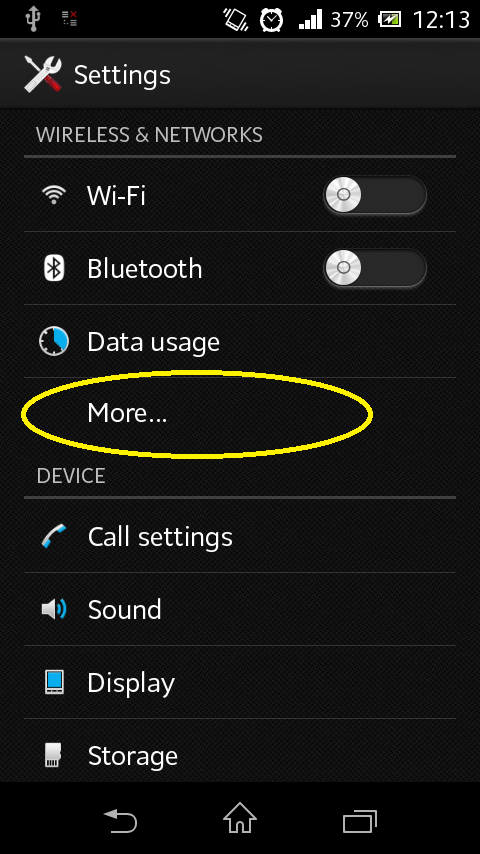Tap the Settings wrench and screwdriver icon
Viewport: 480px width, 854px height.
42,74
